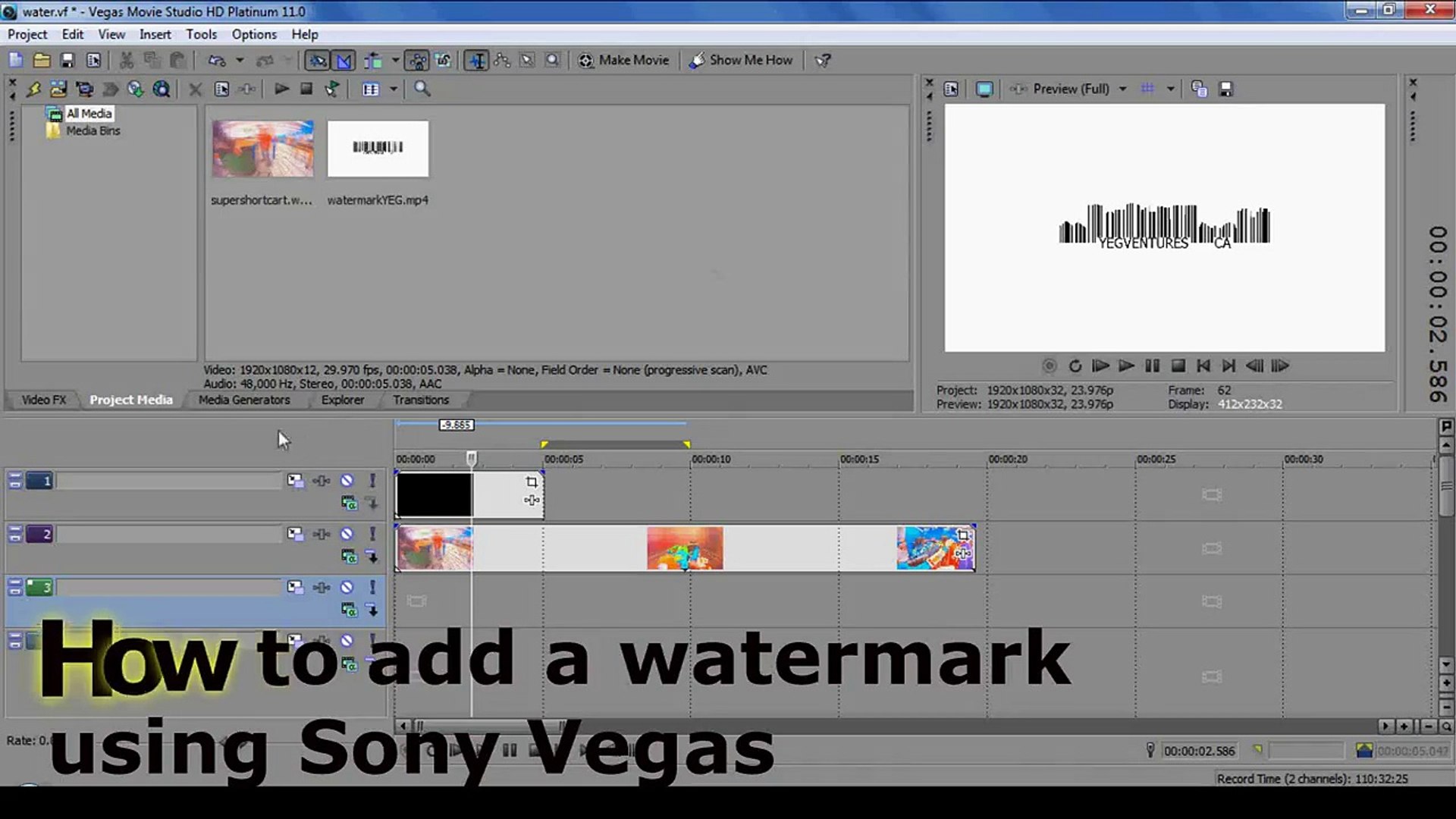Toggle Enable Snapping in the toolbar

(318, 60)
